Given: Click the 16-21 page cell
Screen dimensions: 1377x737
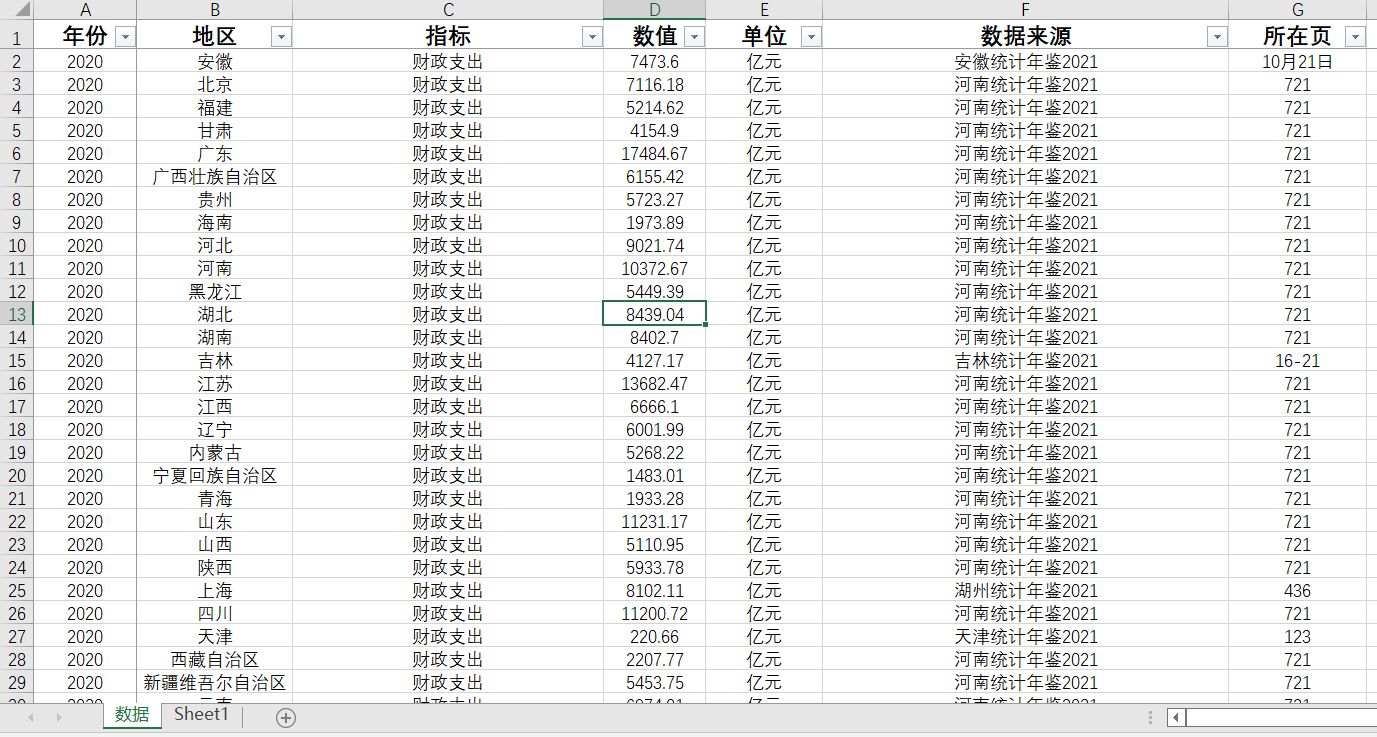Looking at the screenshot, I should coord(1297,360).
